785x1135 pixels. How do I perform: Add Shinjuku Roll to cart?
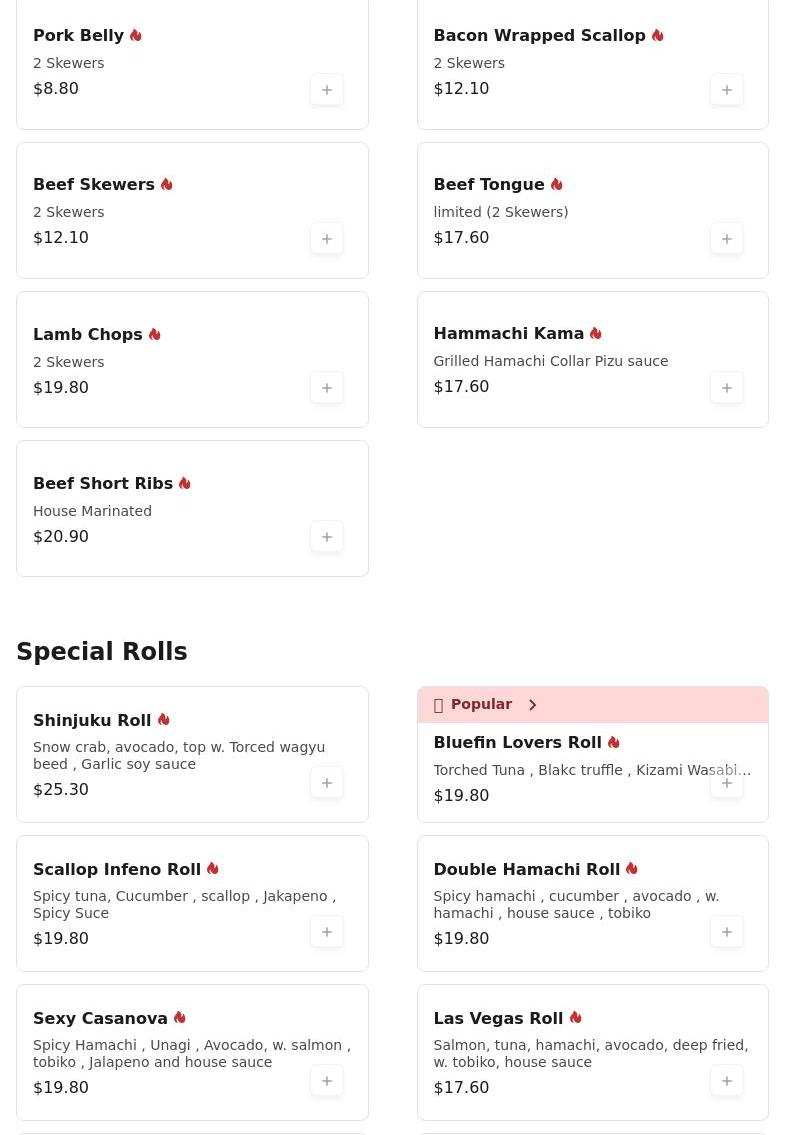click(327, 783)
